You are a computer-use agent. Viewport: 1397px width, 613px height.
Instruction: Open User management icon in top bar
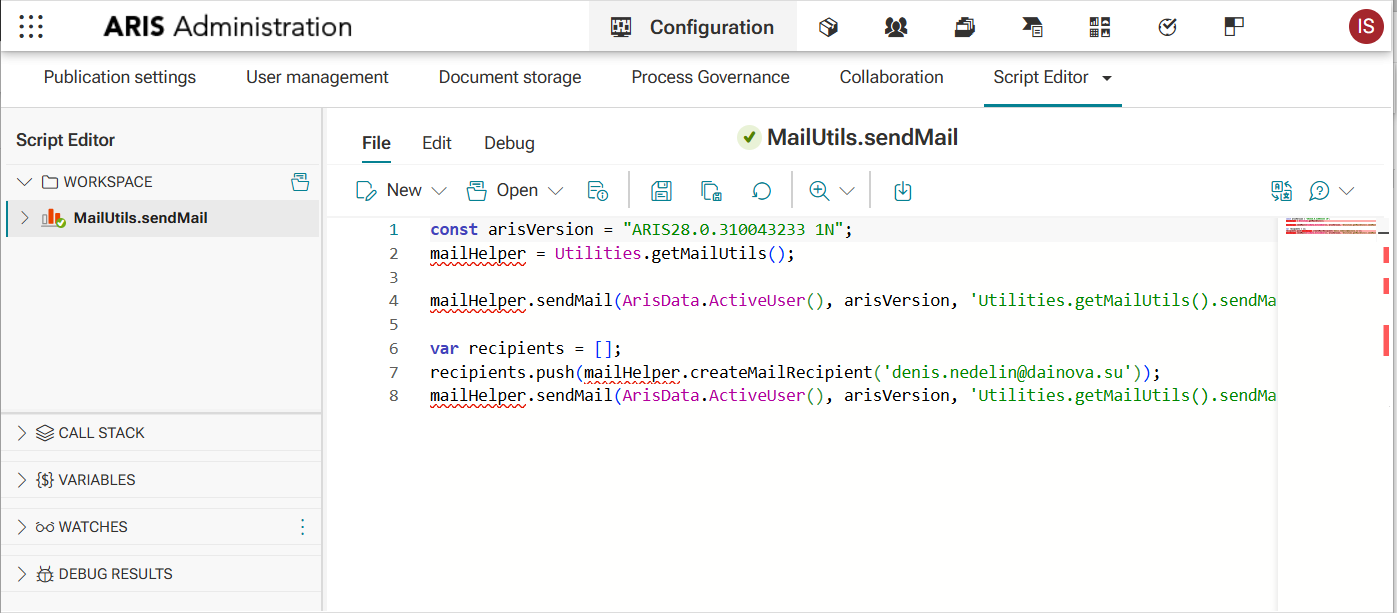click(895, 26)
